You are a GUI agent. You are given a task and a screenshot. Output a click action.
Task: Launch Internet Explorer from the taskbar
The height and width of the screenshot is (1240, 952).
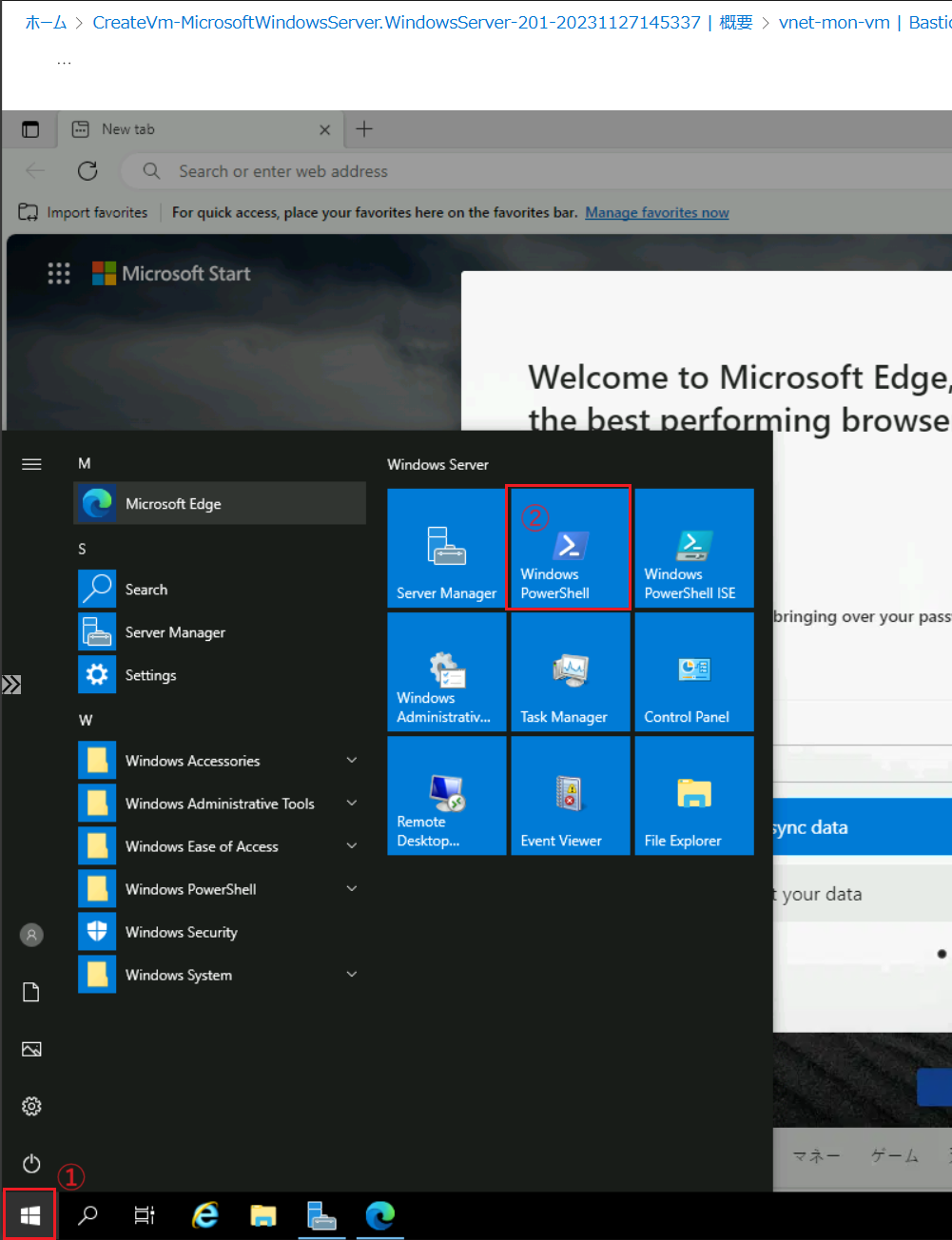[204, 1214]
